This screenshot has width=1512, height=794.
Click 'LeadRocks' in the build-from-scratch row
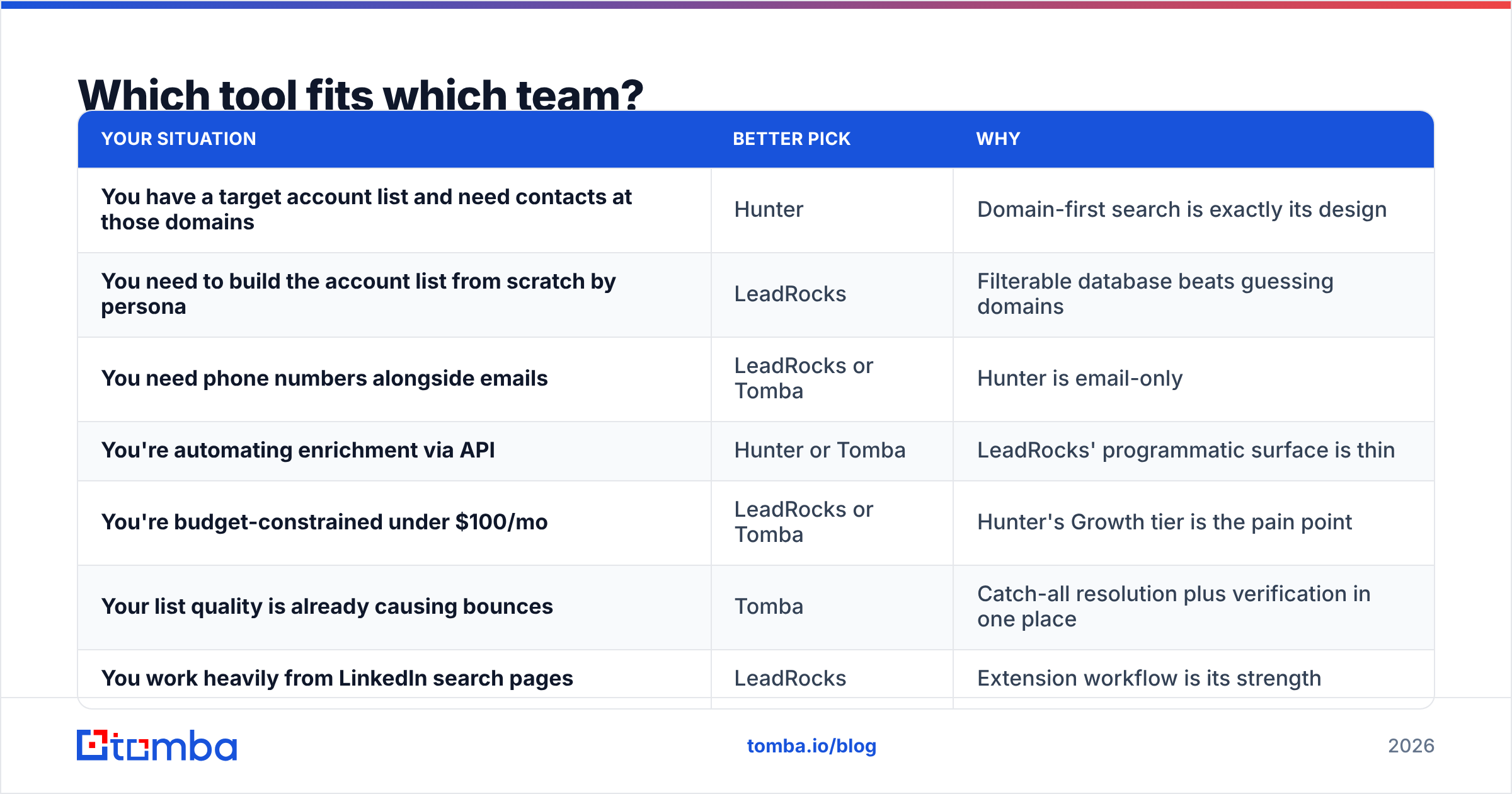tap(790, 294)
